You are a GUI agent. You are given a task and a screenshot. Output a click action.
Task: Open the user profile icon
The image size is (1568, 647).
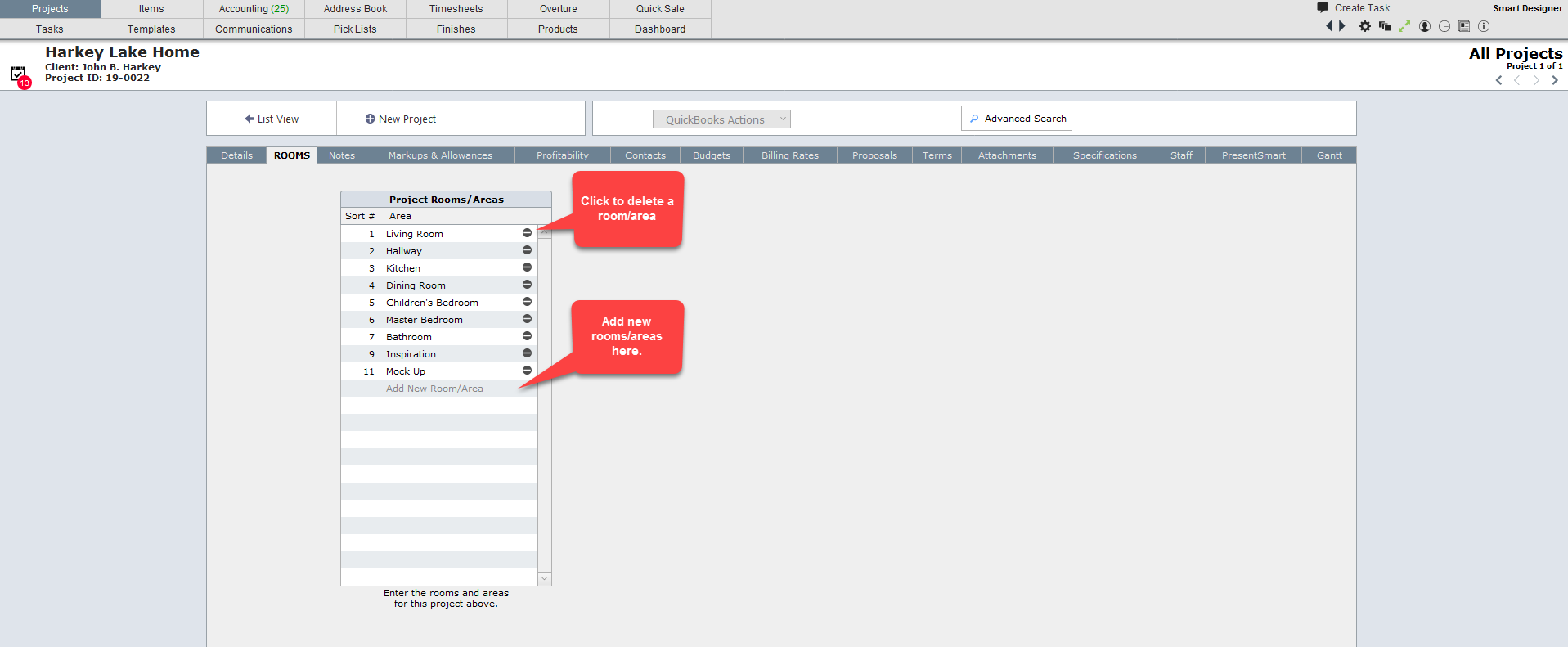pyautogui.click(x=1425, y=26)
